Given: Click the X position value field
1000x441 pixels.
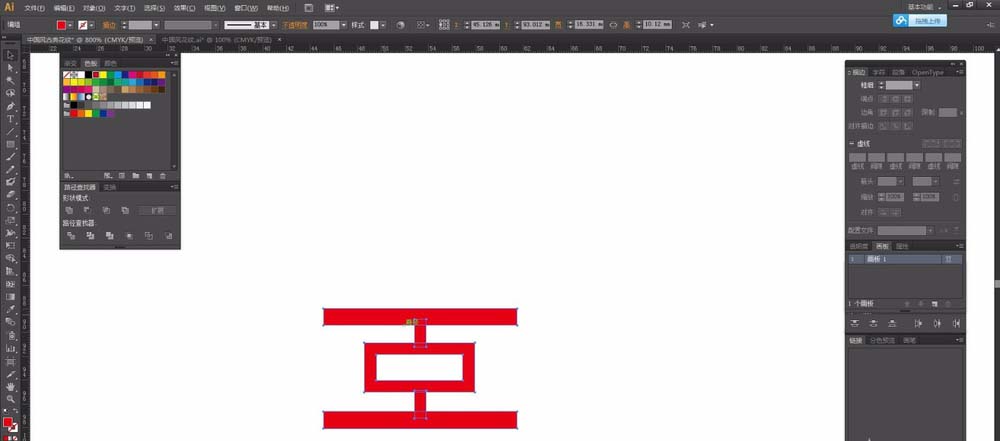Looking at the screenshot, I should coord(486,25).
